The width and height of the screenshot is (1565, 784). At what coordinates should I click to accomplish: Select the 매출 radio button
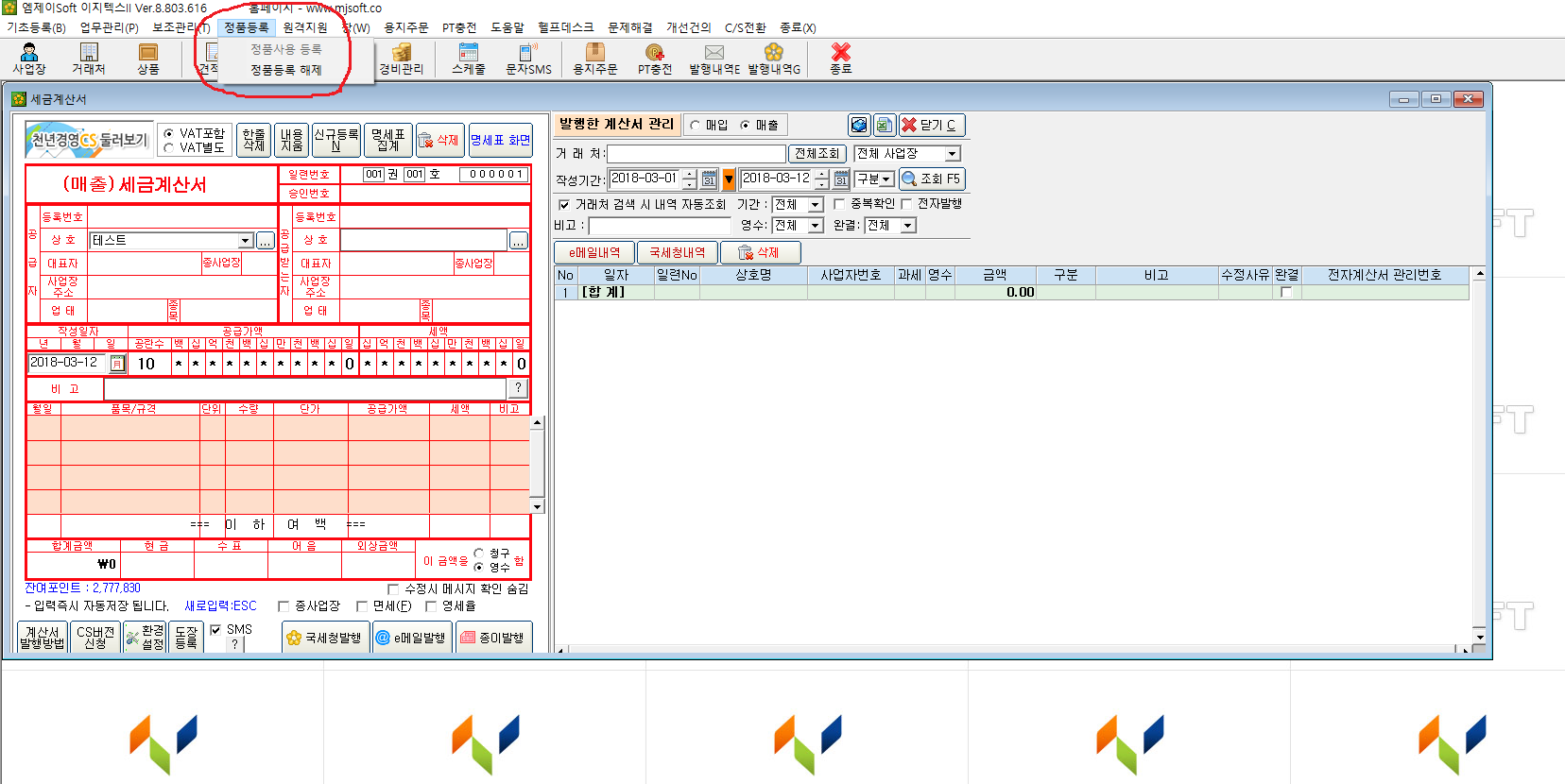pos(745,125)
